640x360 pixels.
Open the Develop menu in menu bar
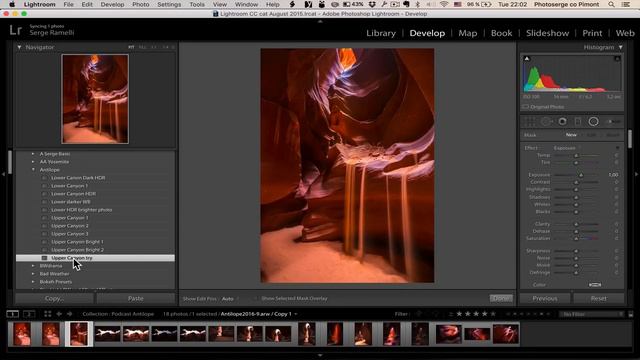(112, 4)
